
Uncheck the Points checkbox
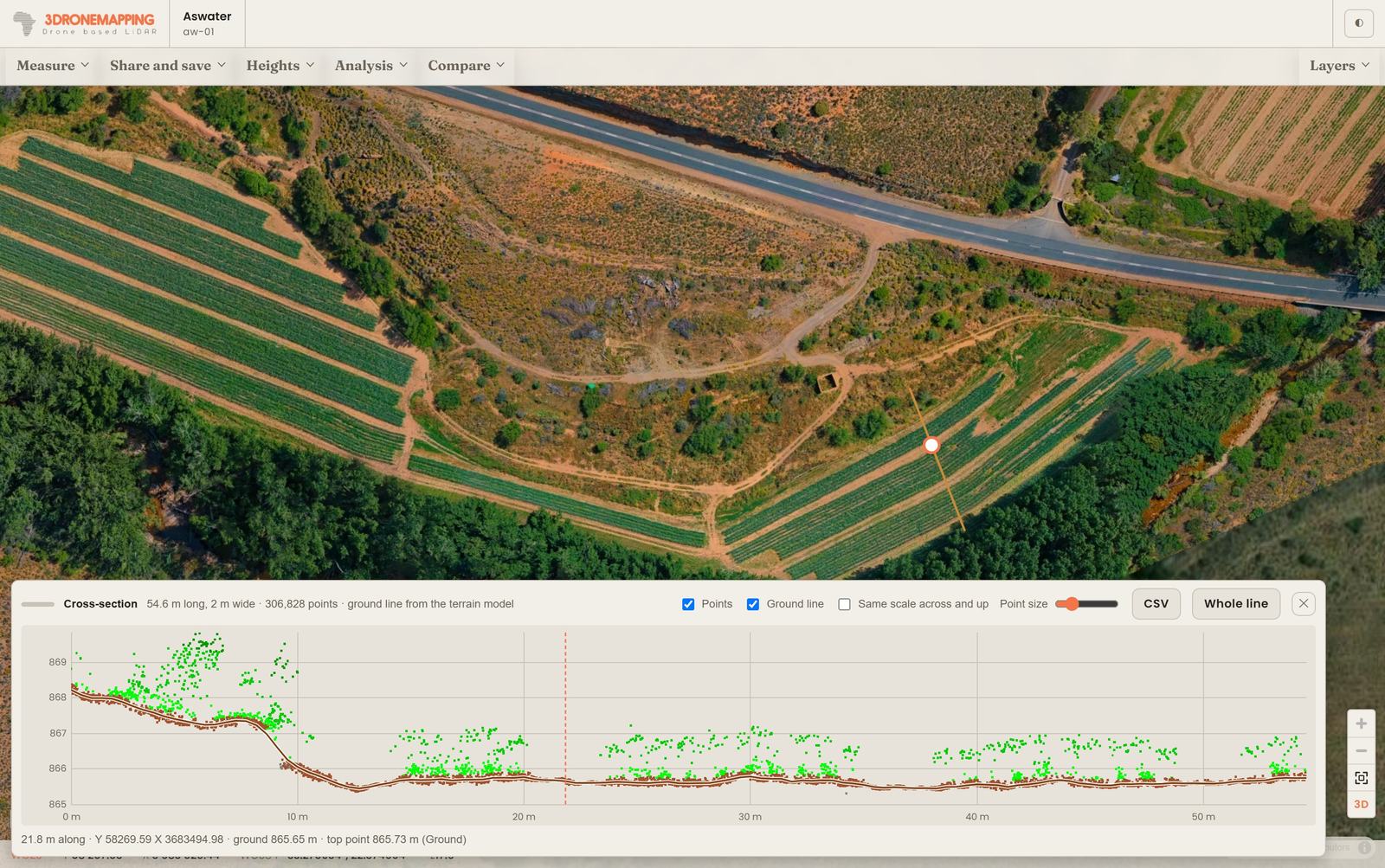click(x=688, y=604)
